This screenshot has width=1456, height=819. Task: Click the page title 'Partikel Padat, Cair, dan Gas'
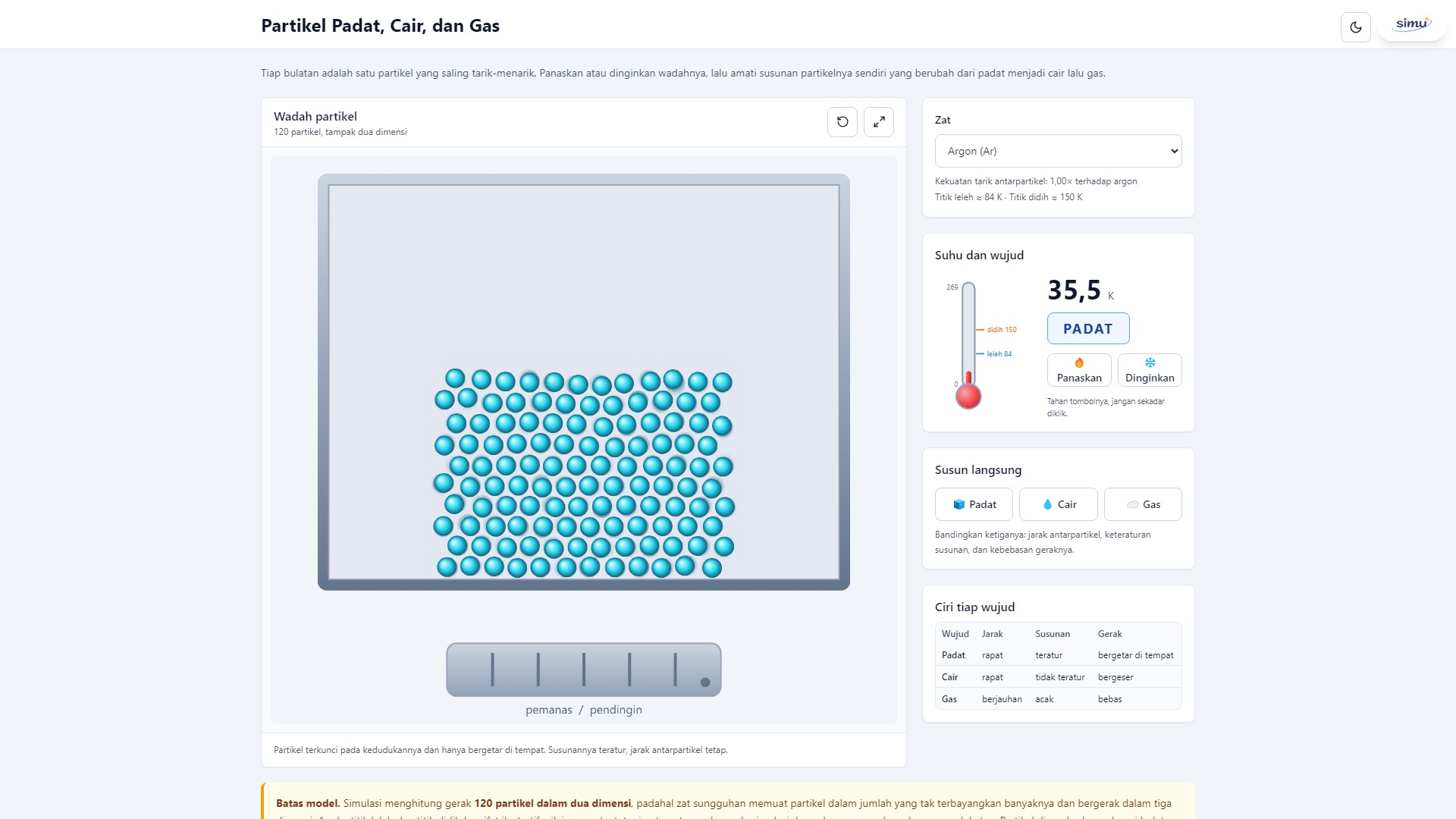[x=380, y=26]
